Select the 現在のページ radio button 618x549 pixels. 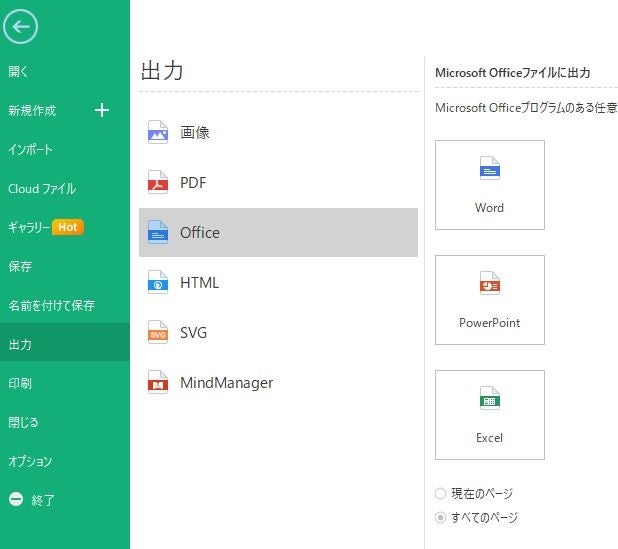(x=440, y=493)
